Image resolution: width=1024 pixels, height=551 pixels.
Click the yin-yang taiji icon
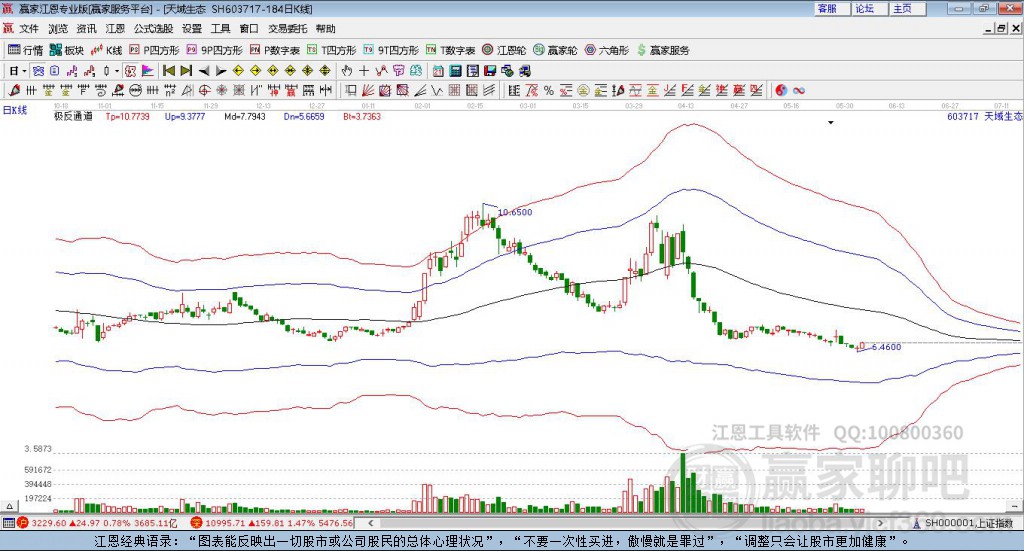(781, 91)
